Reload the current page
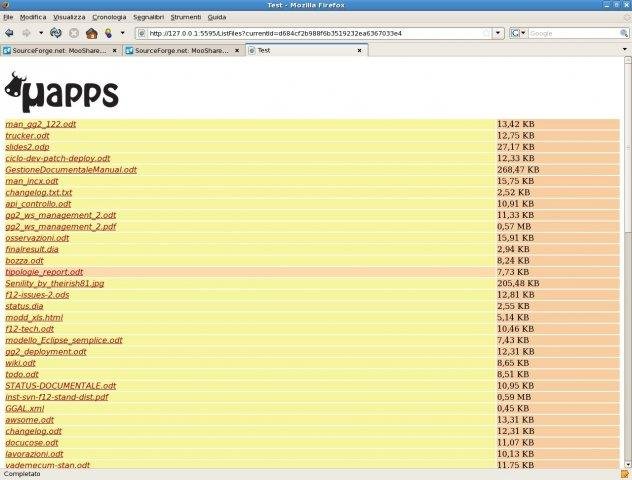Image resolution: width=632 pixels, height=480 pixels. click(x=56, y=33)
